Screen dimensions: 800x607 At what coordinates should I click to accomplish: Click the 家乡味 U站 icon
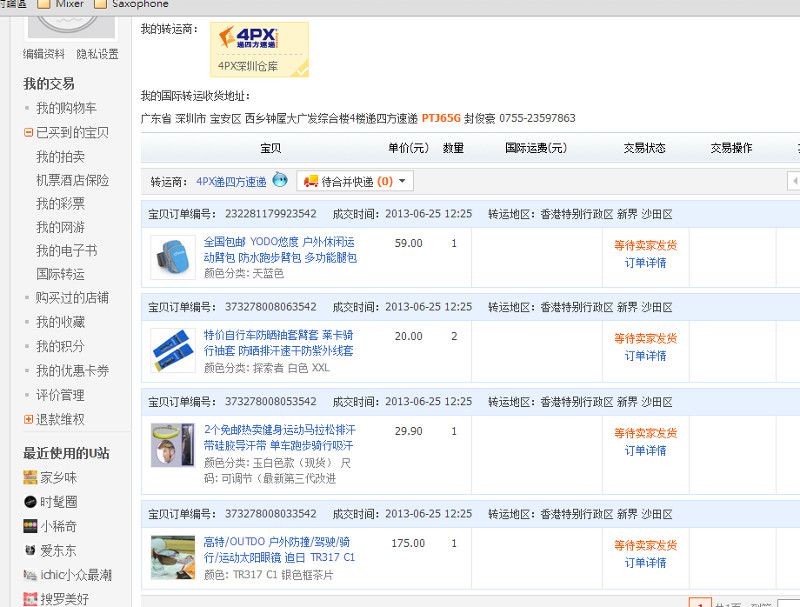tap(31, 477)
